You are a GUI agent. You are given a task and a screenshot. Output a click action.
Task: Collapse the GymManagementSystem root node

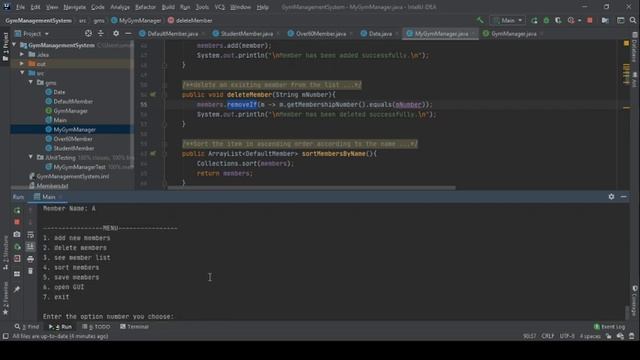coord(14,45)
